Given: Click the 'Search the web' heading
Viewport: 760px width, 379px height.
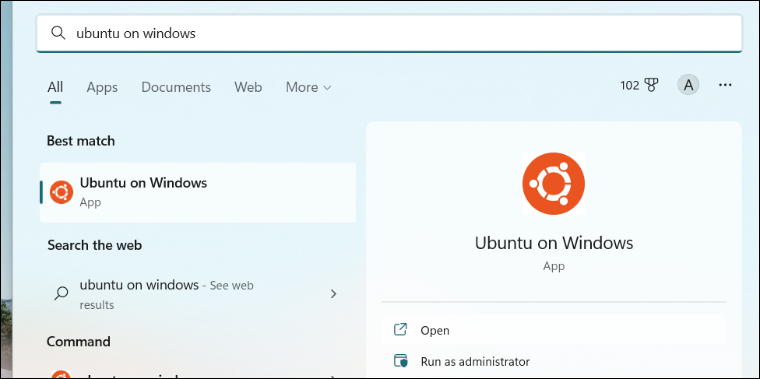Looking at the screenshot, I should click(95, 245).
